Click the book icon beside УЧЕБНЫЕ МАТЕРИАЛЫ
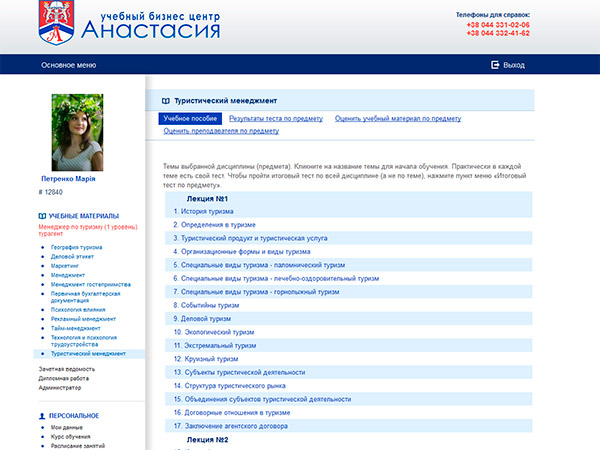The height and width of the screenshot is (450, 600). click(x=41, y=216)
